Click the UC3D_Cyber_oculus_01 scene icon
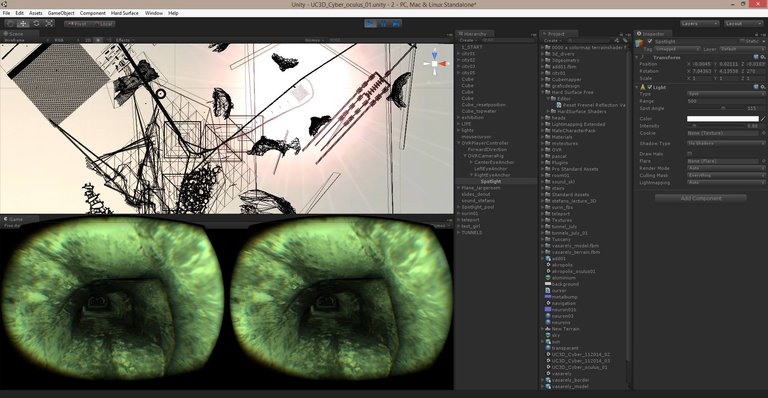The height and width of the screenshot is (398, 768). click(x=548, y=367)
